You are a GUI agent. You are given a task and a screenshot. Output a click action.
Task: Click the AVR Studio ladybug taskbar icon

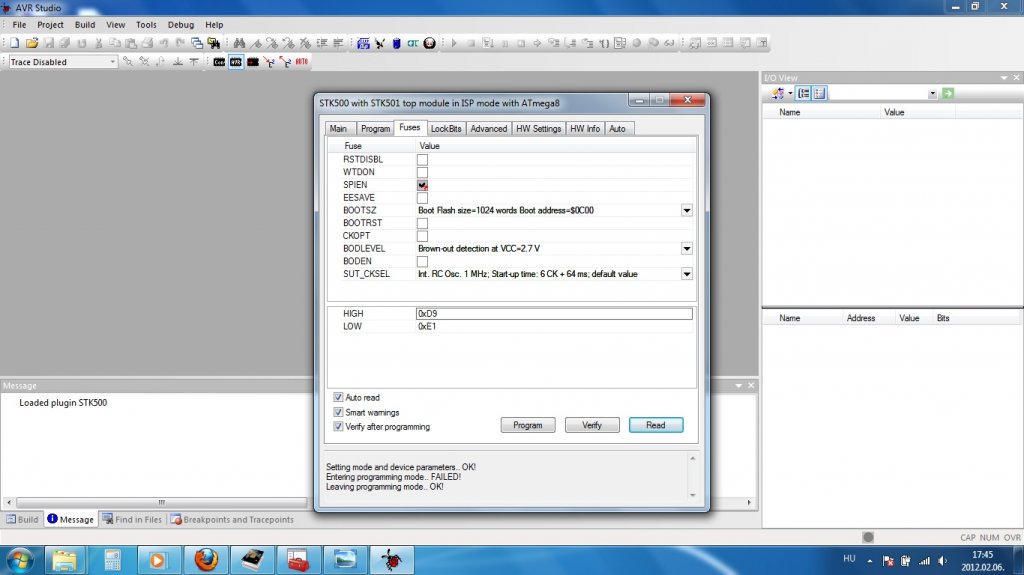[x=392, y=560]
